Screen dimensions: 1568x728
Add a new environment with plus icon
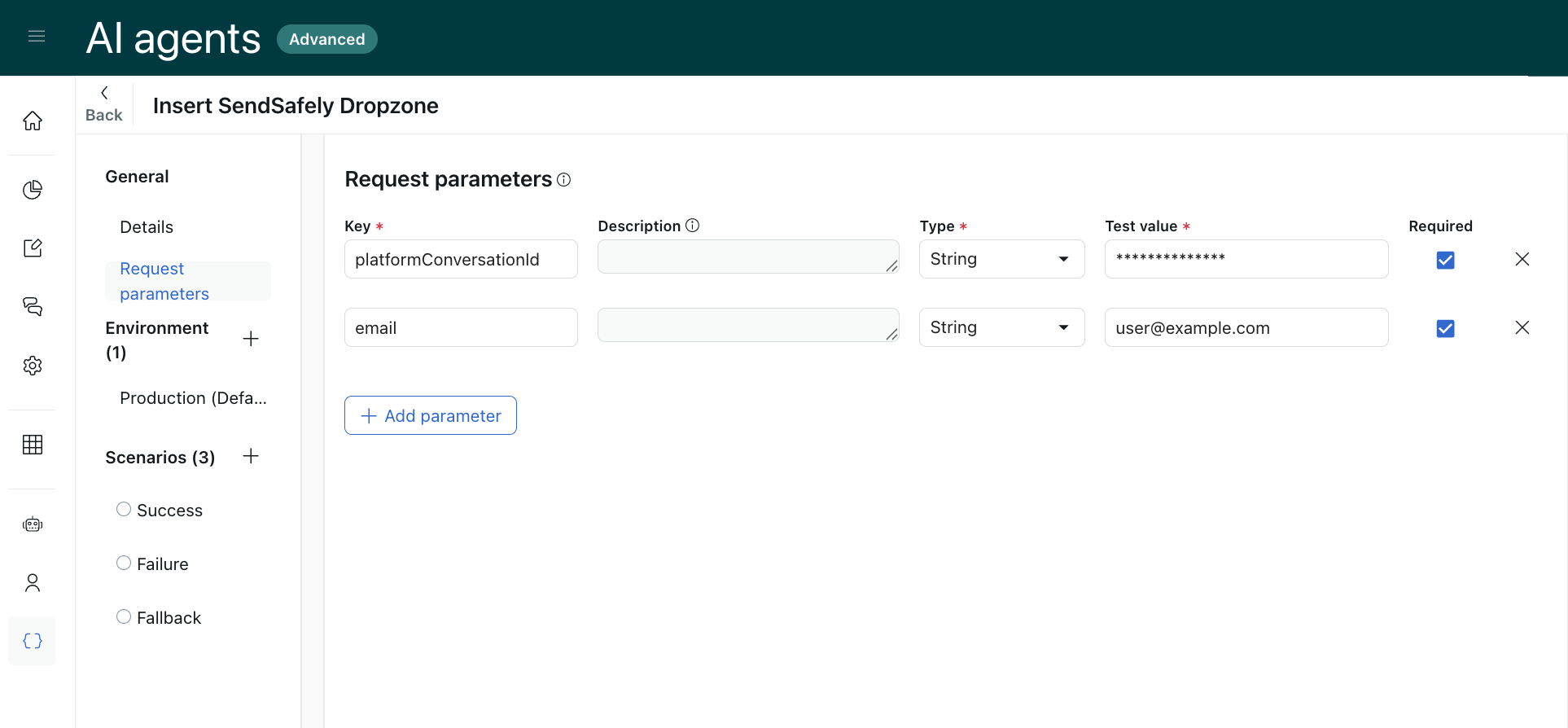[x=251, y=339]
